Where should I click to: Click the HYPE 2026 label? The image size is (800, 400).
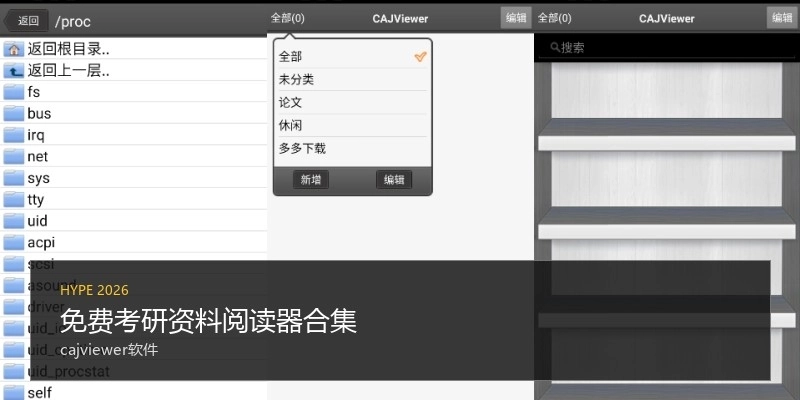pos(94,290)
